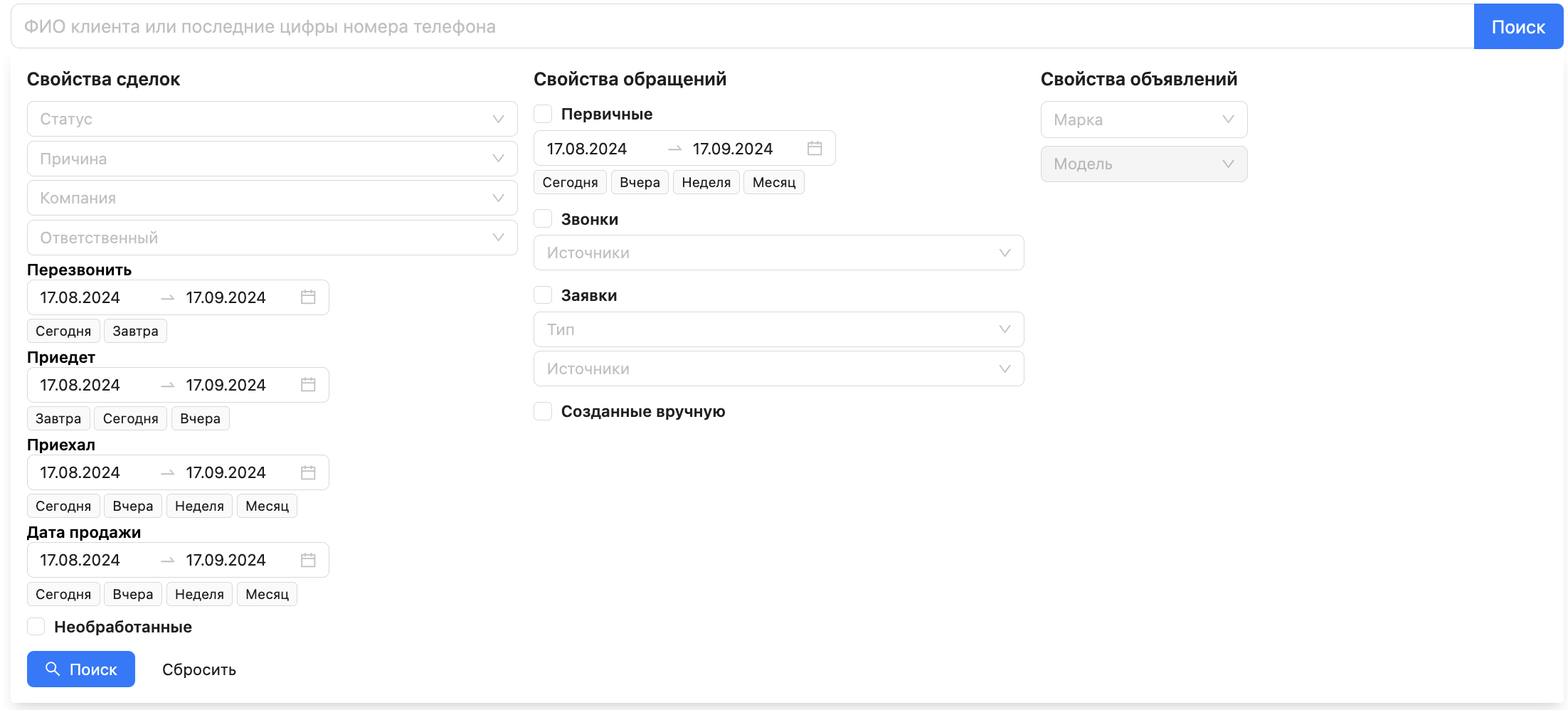This screenshot has width=1568, height=710.
Task: Expand the Тип dropdown under Заявки
Action: click(x=778, y=329)
